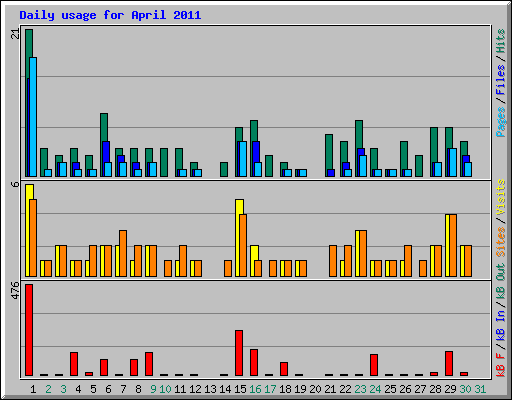
Task: Click the "6" middle chart axis value
Action: pyautogui.click(x=16, y=184)
